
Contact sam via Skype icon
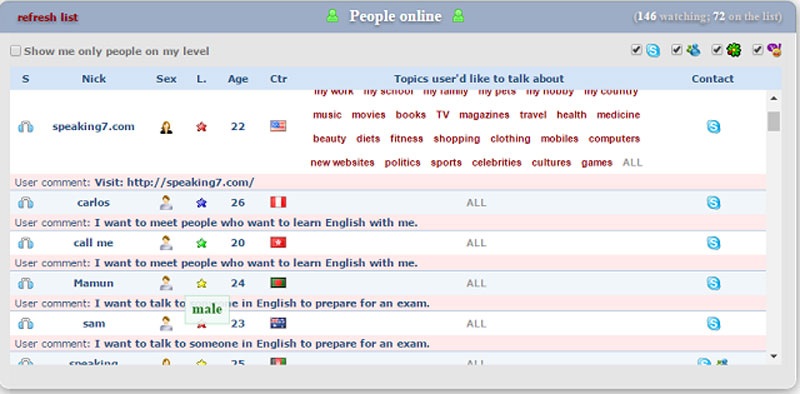tap(713, 324)
